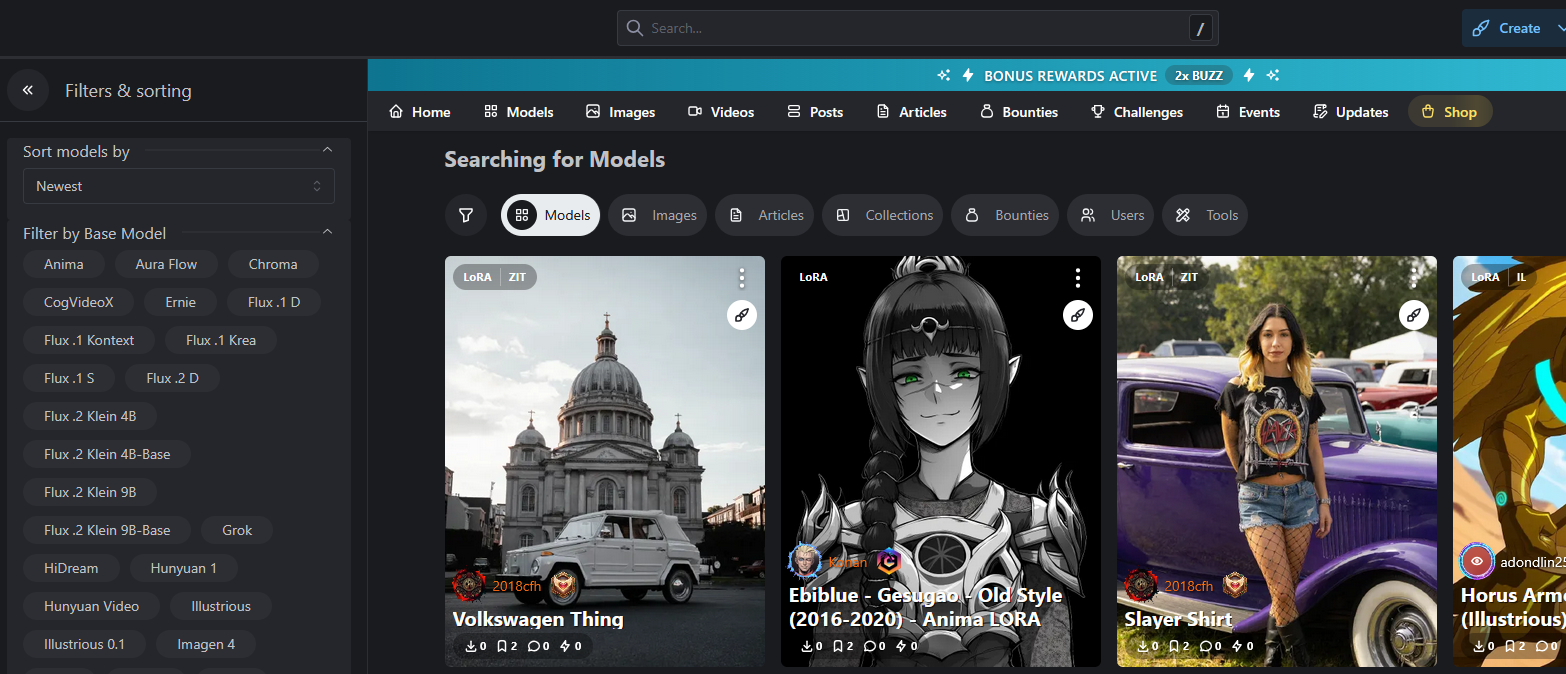
Task: Open the Create button dropdown arrow
Action: pyautogui.click(x=1560, y=28)
